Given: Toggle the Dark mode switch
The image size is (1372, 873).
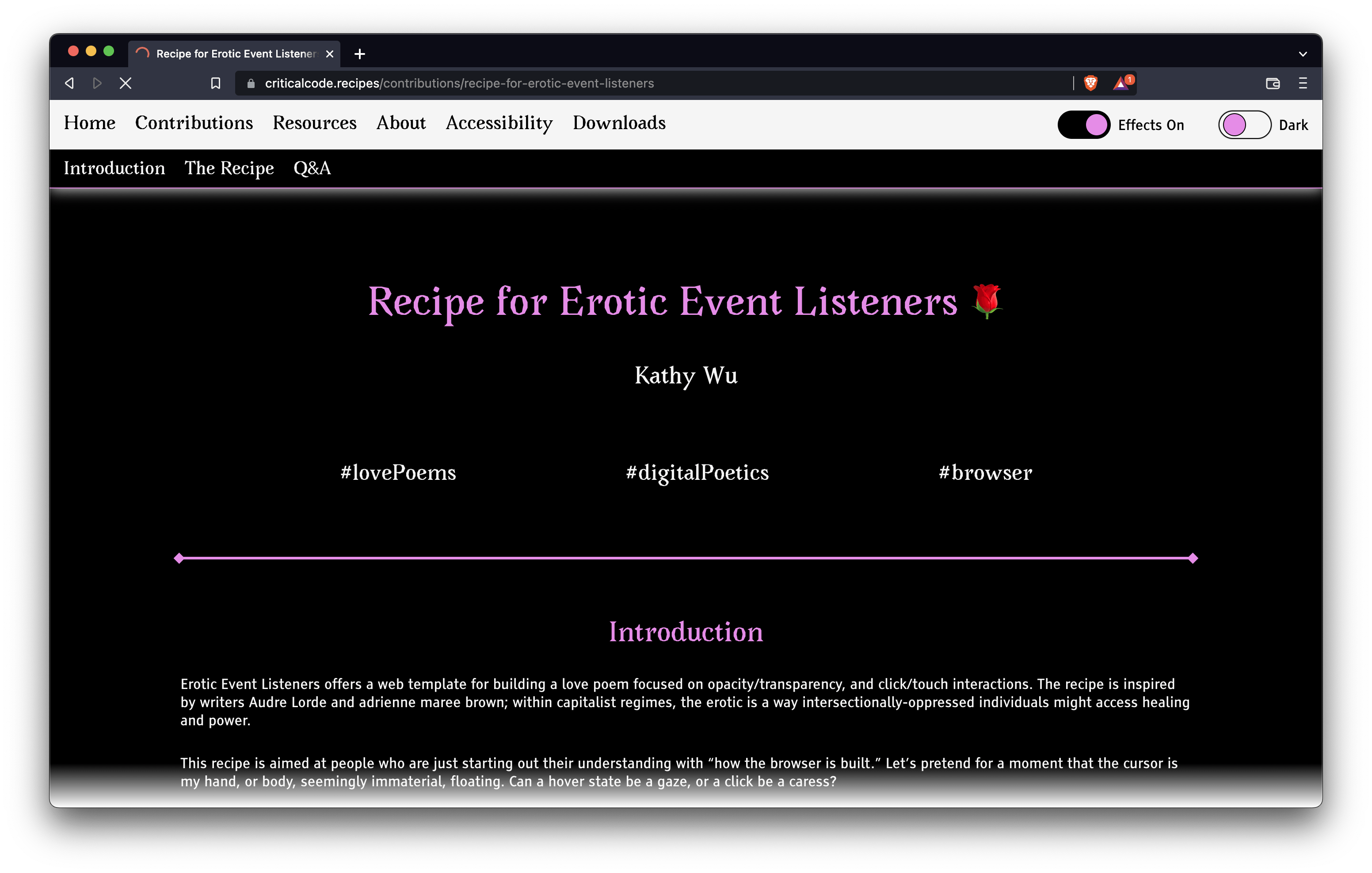Looking at the screenshot, I should (x=1244, y=125).
